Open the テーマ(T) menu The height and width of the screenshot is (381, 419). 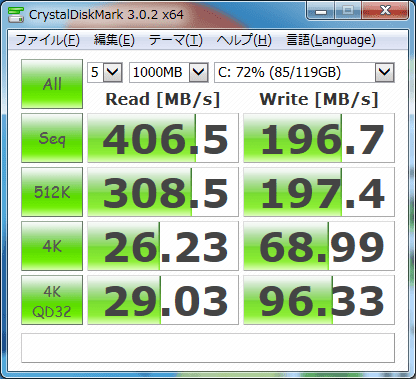click(175, 40)
